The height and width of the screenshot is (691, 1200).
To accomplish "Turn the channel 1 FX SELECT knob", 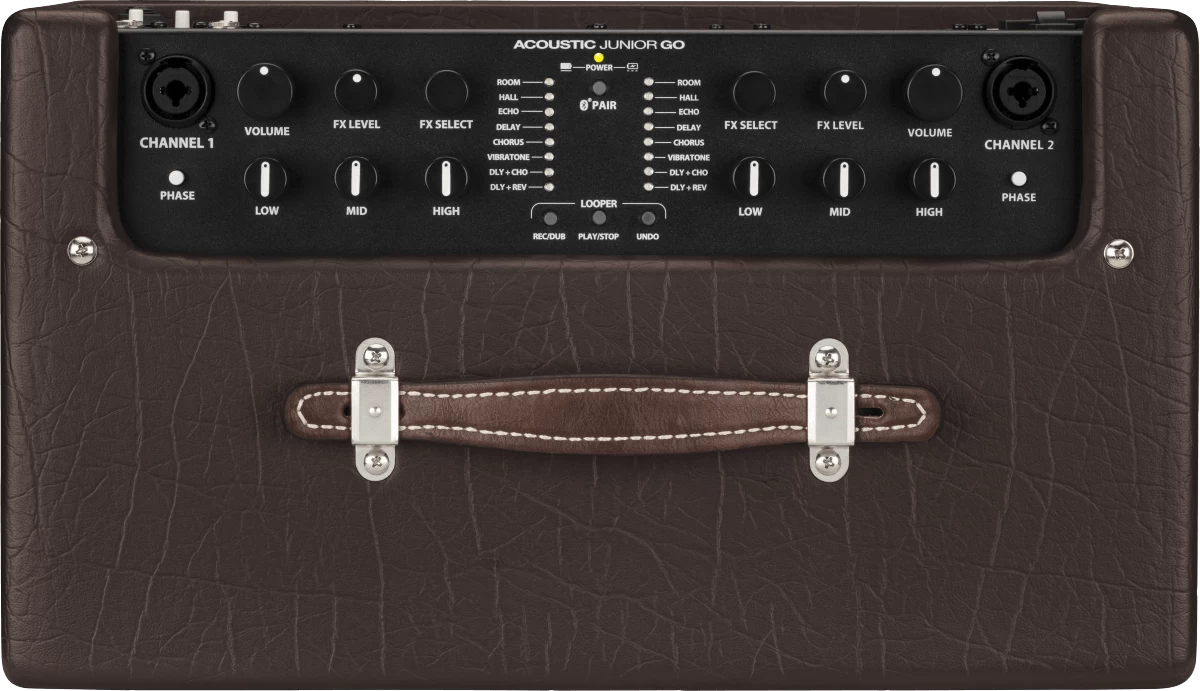I will coord(445,92).
